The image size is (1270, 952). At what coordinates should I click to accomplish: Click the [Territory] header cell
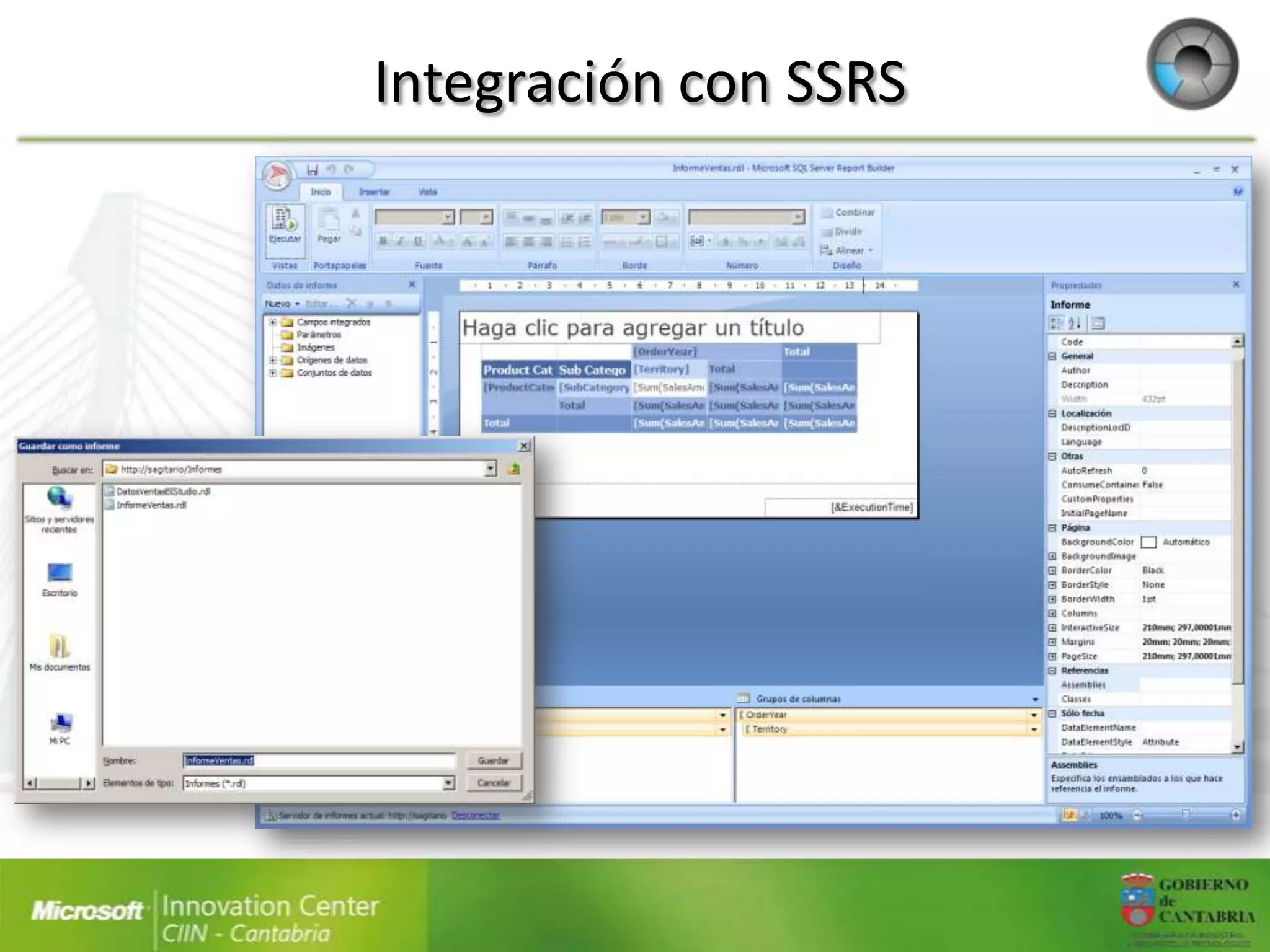(668, 369)
